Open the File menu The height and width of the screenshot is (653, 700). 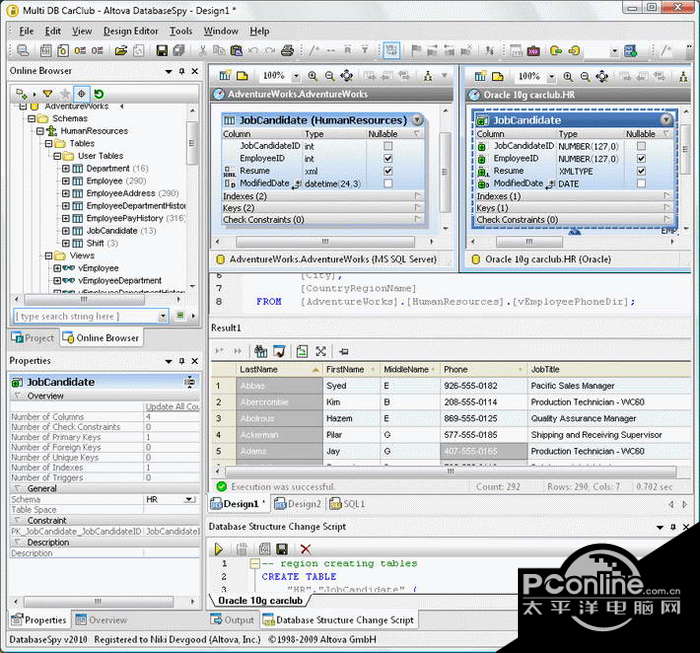click(x=26, y=31)
